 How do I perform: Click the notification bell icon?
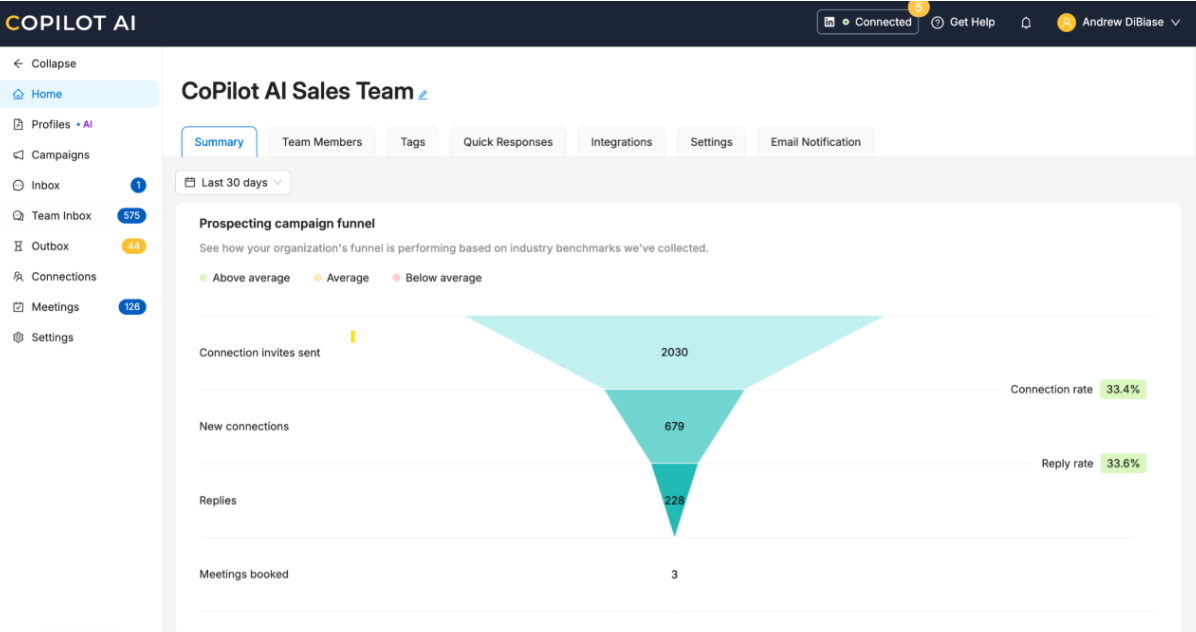tap(1026, 23)
